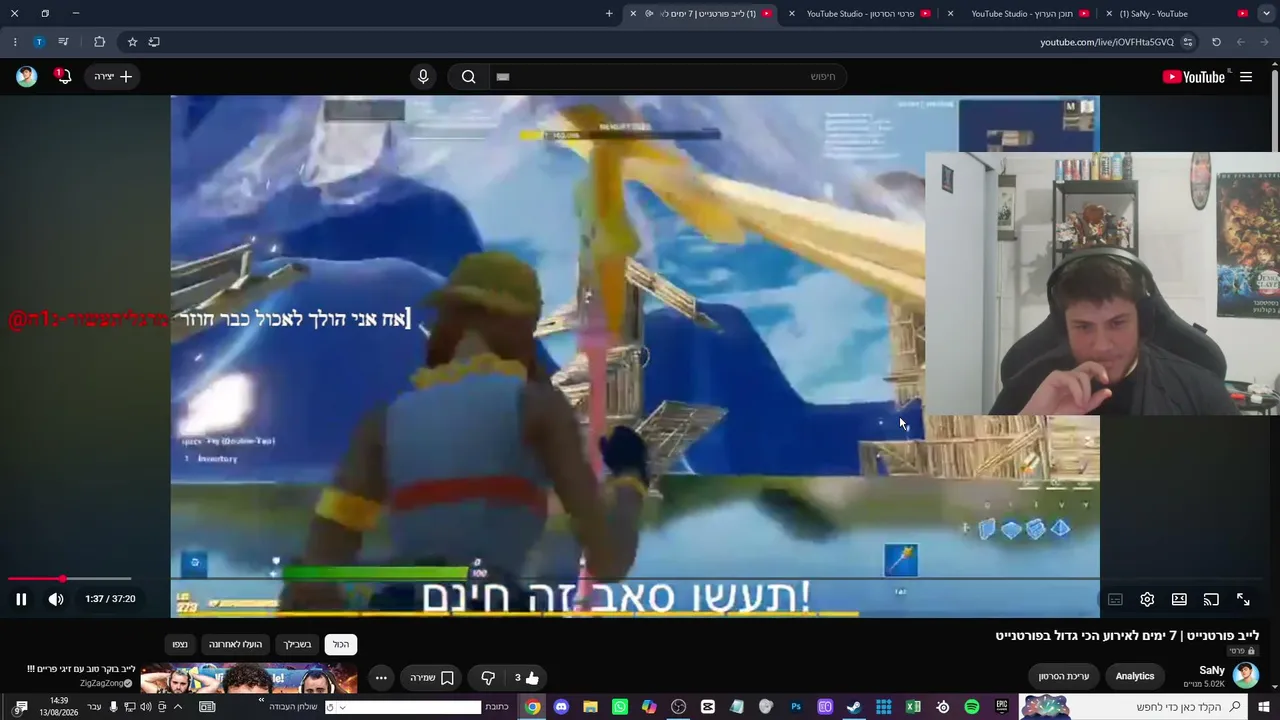1280x720 pixels.
Task: Open Chrome extensions puzzle icon
Action: click(99, 42)
